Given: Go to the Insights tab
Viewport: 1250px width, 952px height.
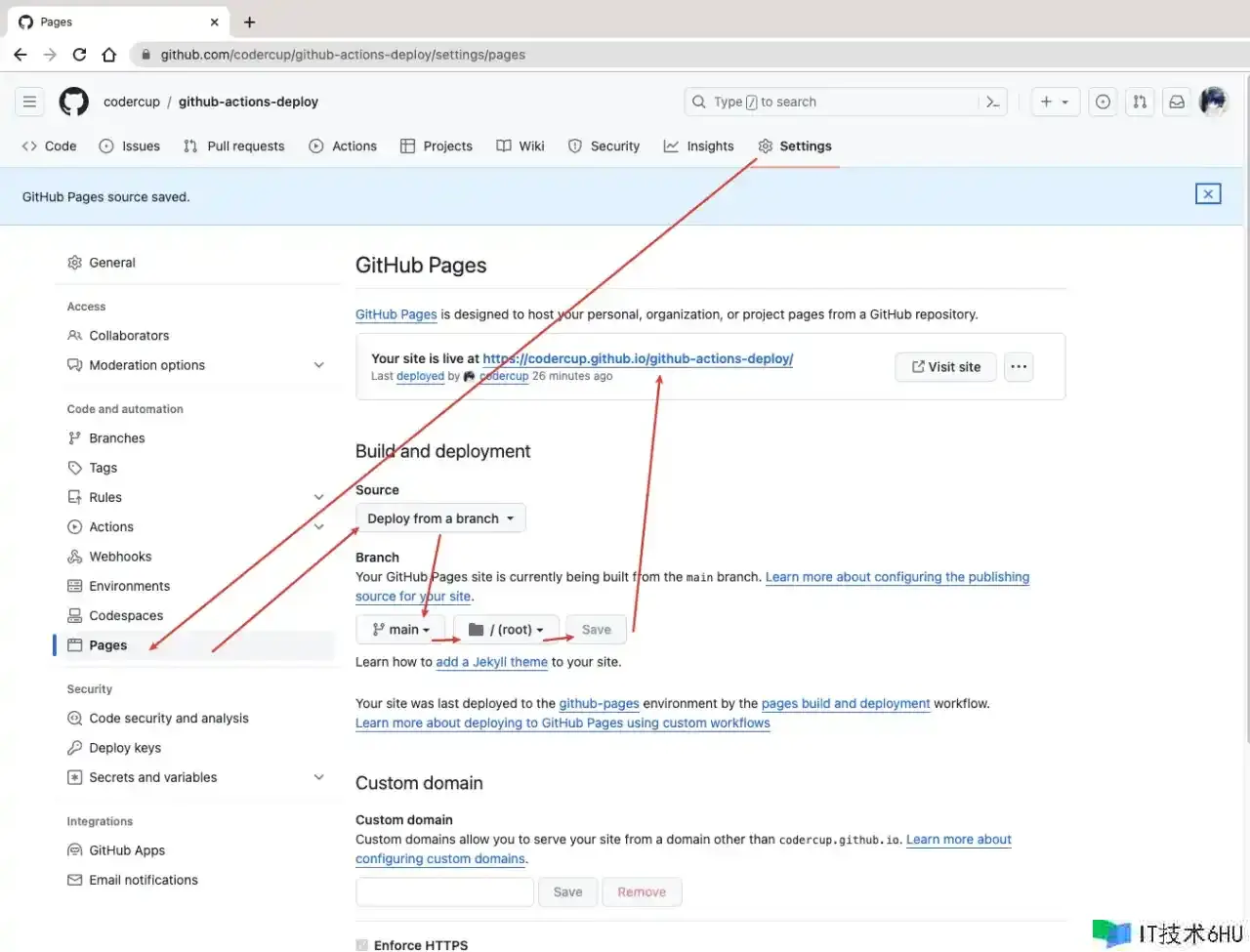Looking at the screenshot, I should (x=698, y=146).
